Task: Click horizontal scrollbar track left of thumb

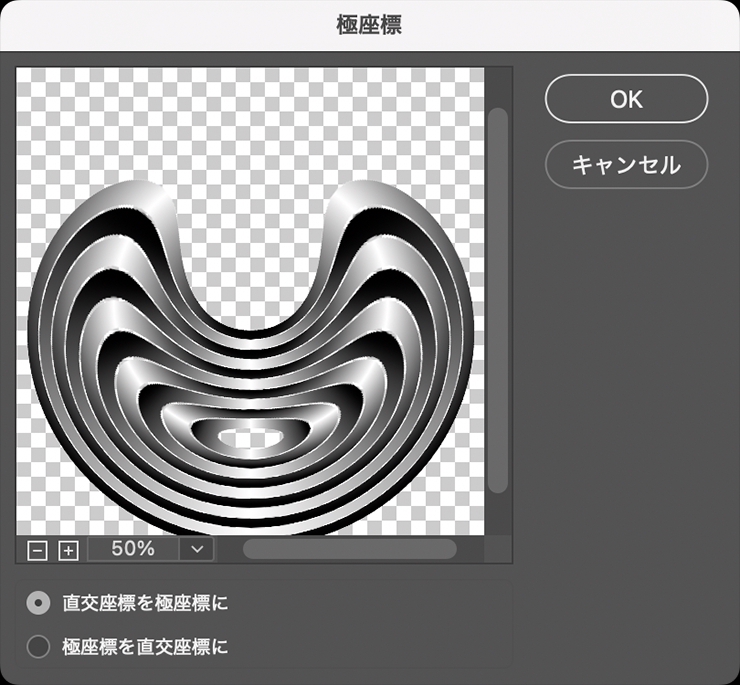Action: tap(229, 549)
